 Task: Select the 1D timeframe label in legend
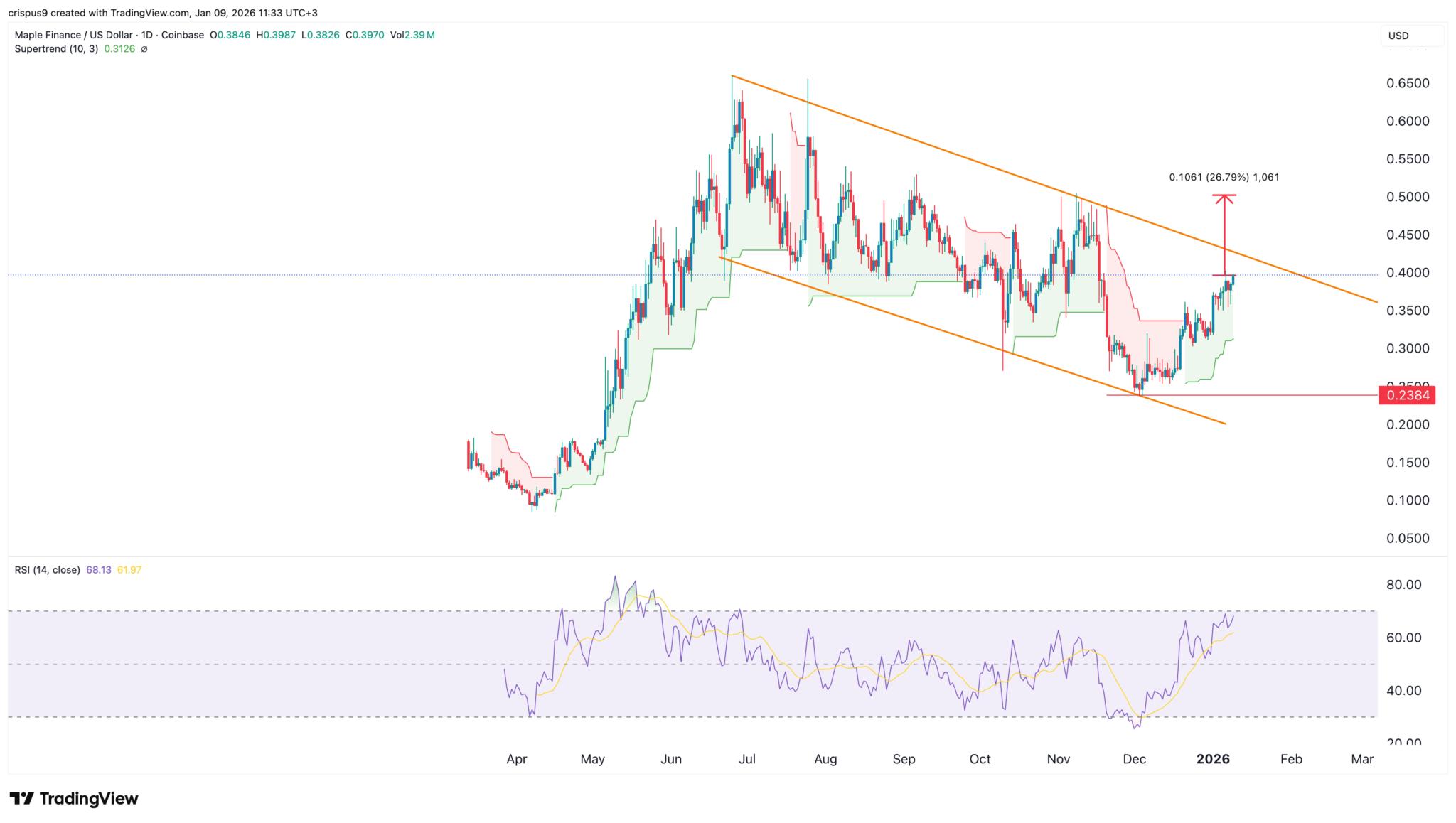coord(146,34)
